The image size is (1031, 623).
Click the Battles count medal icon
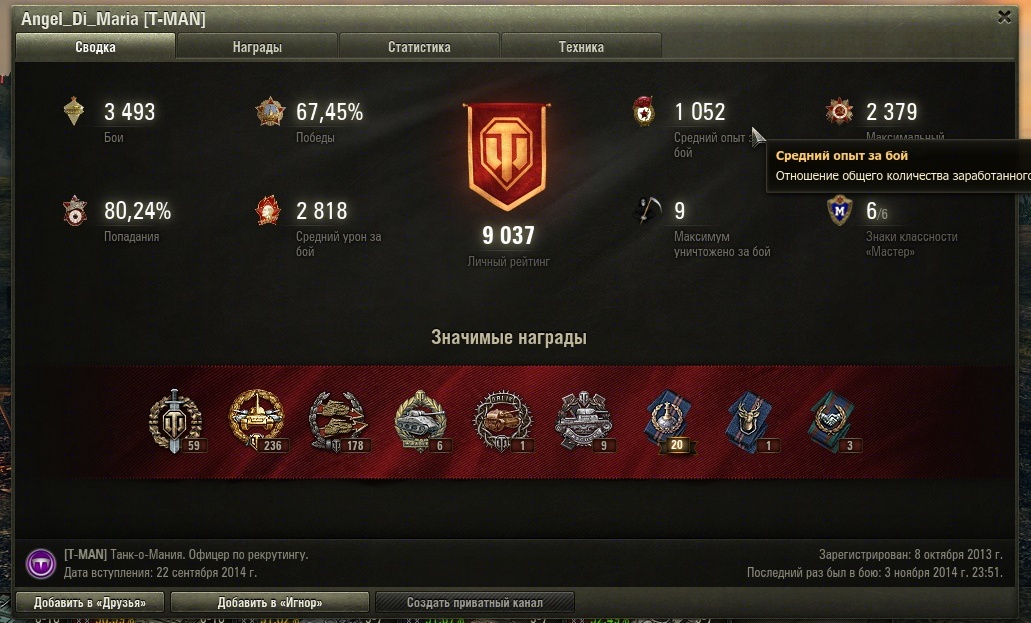click(x=74, y=111)
